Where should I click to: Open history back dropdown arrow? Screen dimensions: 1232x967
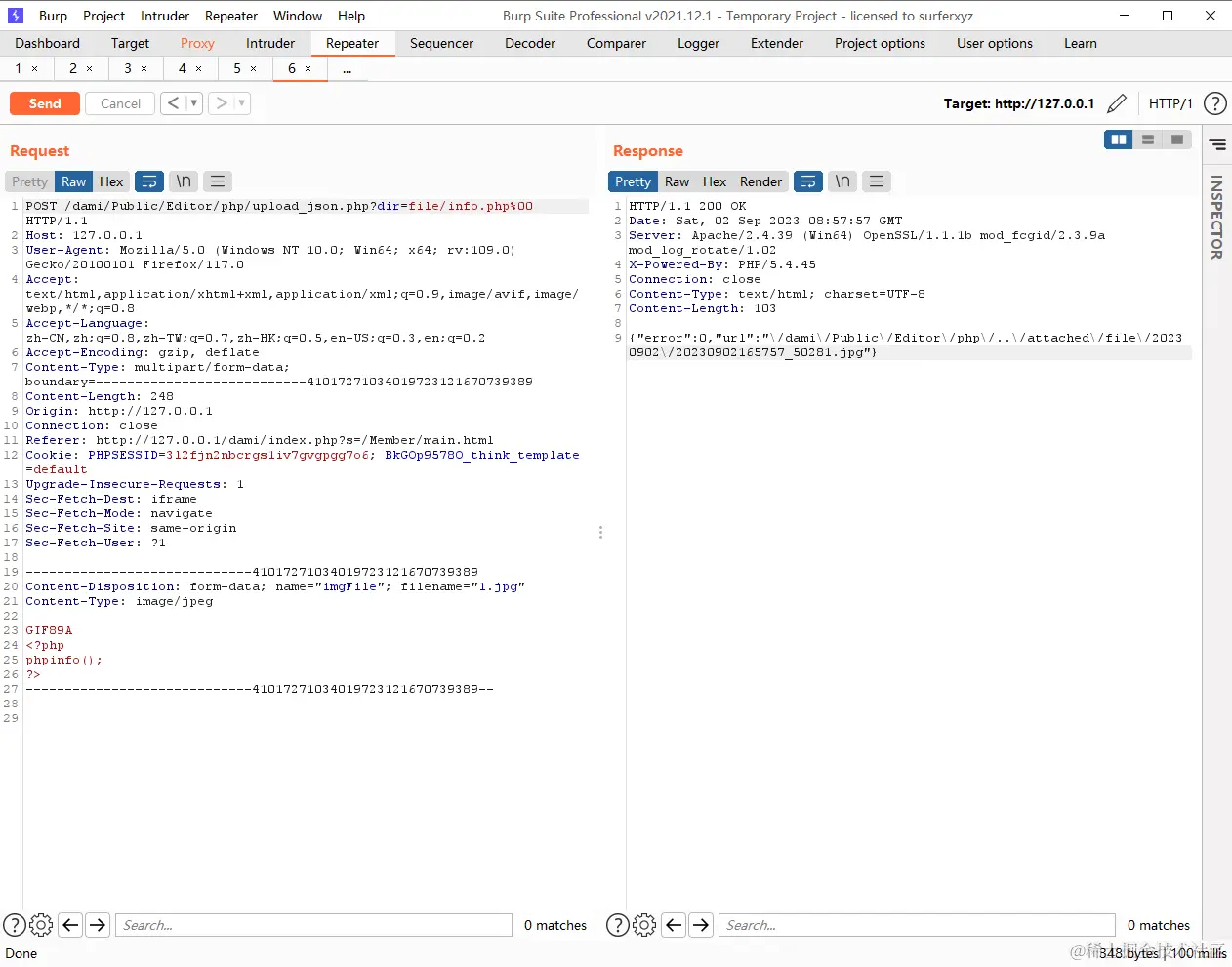pyautogui.click(x=193, y=103)
